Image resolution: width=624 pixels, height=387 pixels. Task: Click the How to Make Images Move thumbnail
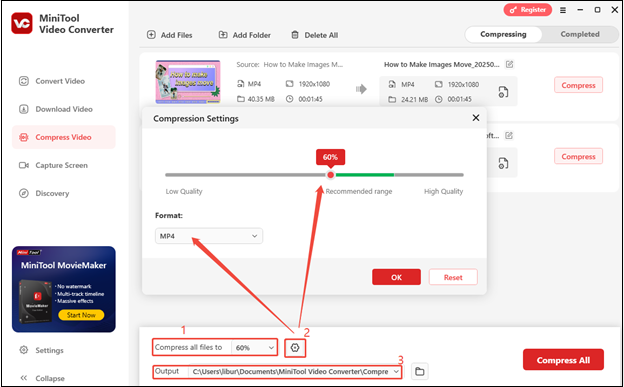click(x=188, y=82)
